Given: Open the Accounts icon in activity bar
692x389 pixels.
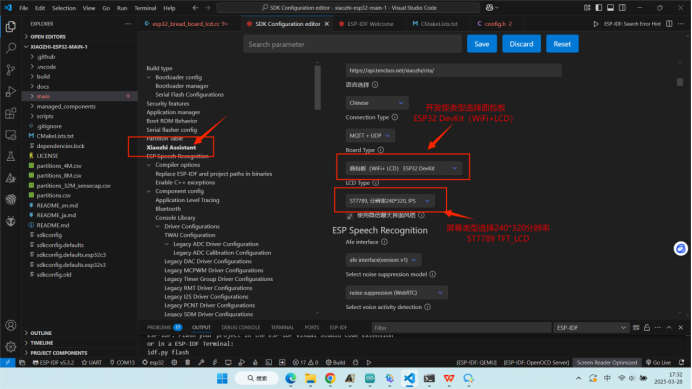Looking at the screenshot, I should pos(11,325).
